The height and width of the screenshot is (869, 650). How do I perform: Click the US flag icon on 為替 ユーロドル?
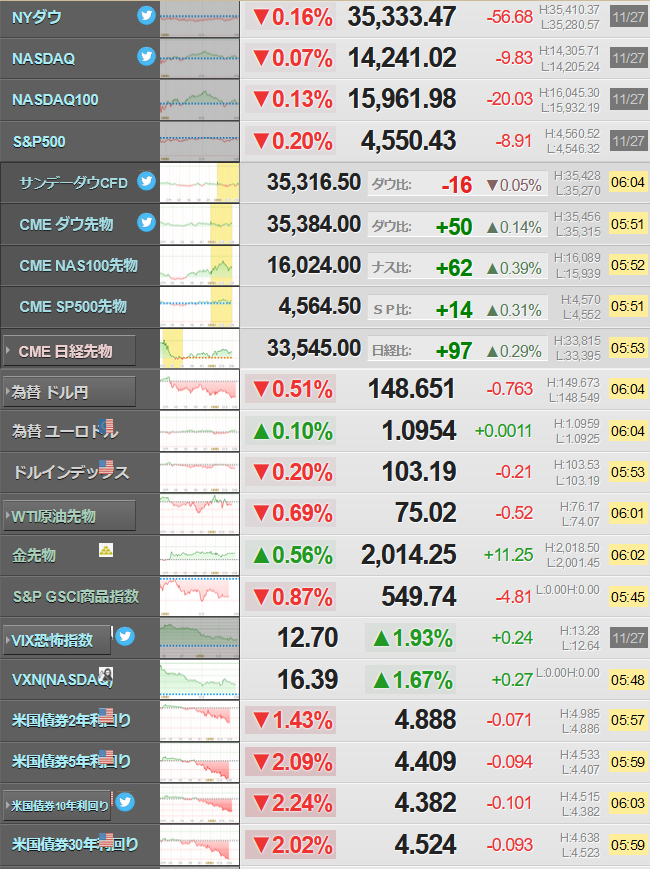point(106,426)
